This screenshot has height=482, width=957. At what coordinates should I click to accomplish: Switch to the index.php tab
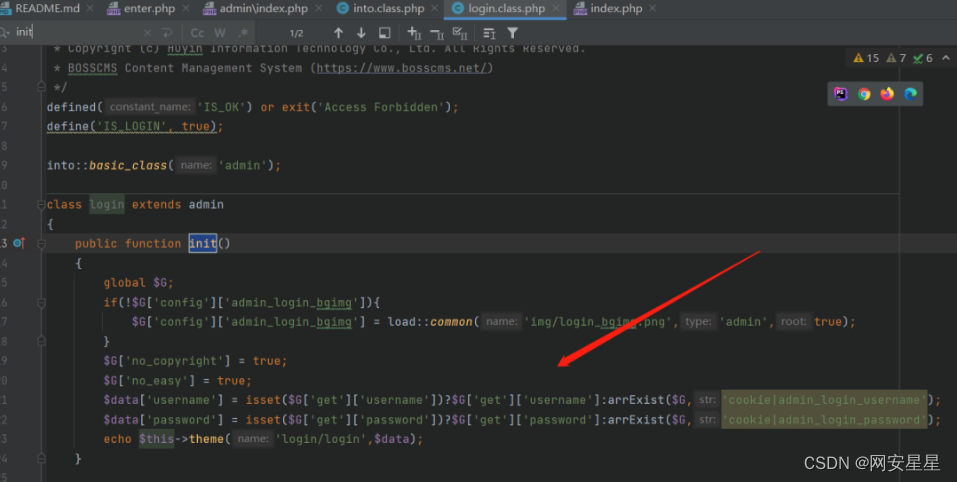[x=616, y=9]
